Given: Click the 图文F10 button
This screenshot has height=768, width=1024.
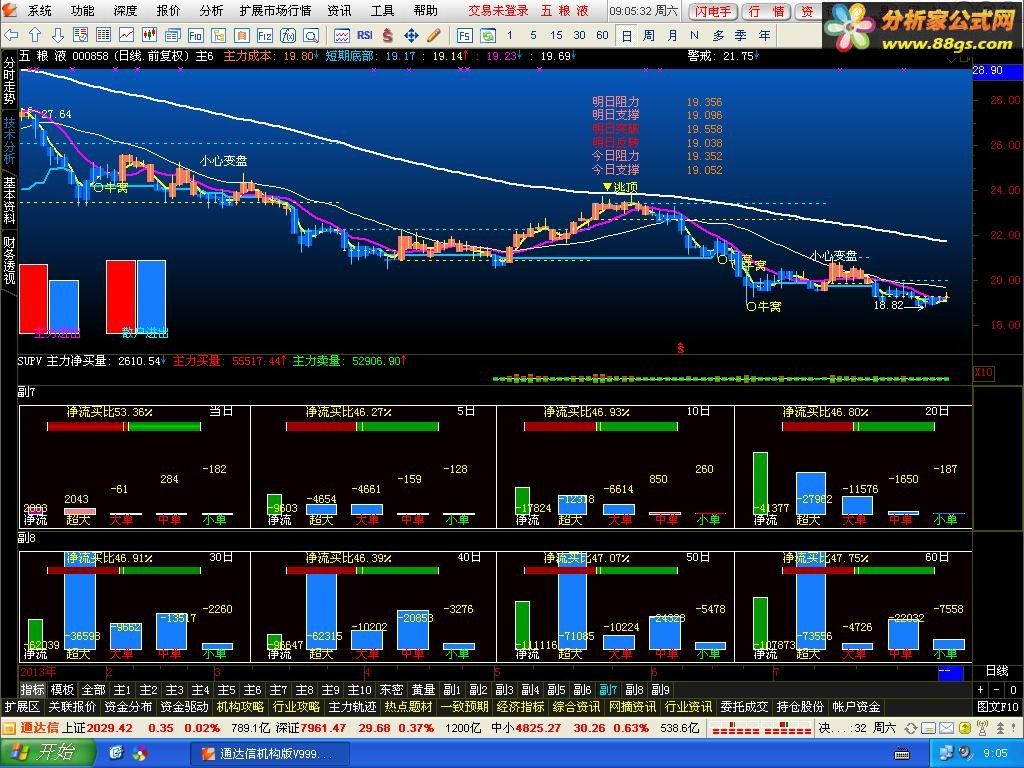Looking at the screenshot, I should click(998, 707).
